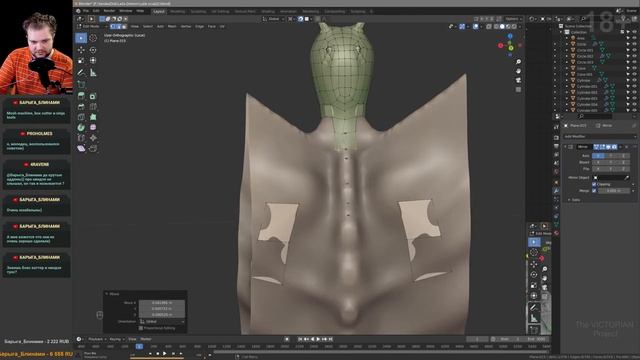640x360 pixels.
Task: Open the Modifiers wrench properties tab
Action: coord(556,191)
